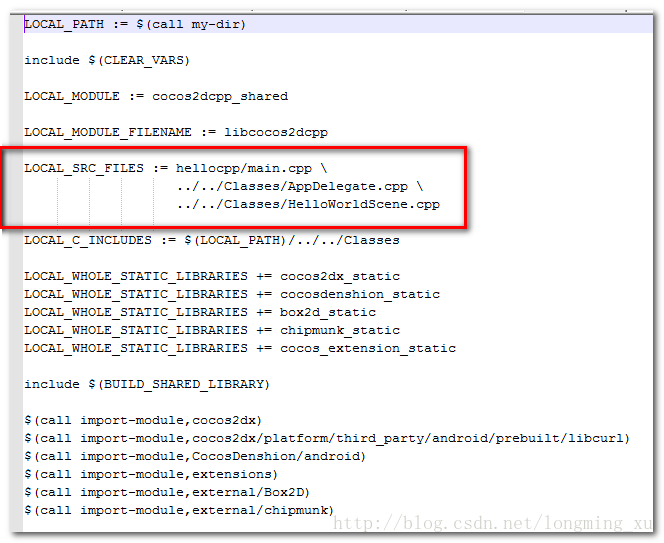
Task: Click the path 'hellocpp/main.cpp'
Action: coord(243,169)
